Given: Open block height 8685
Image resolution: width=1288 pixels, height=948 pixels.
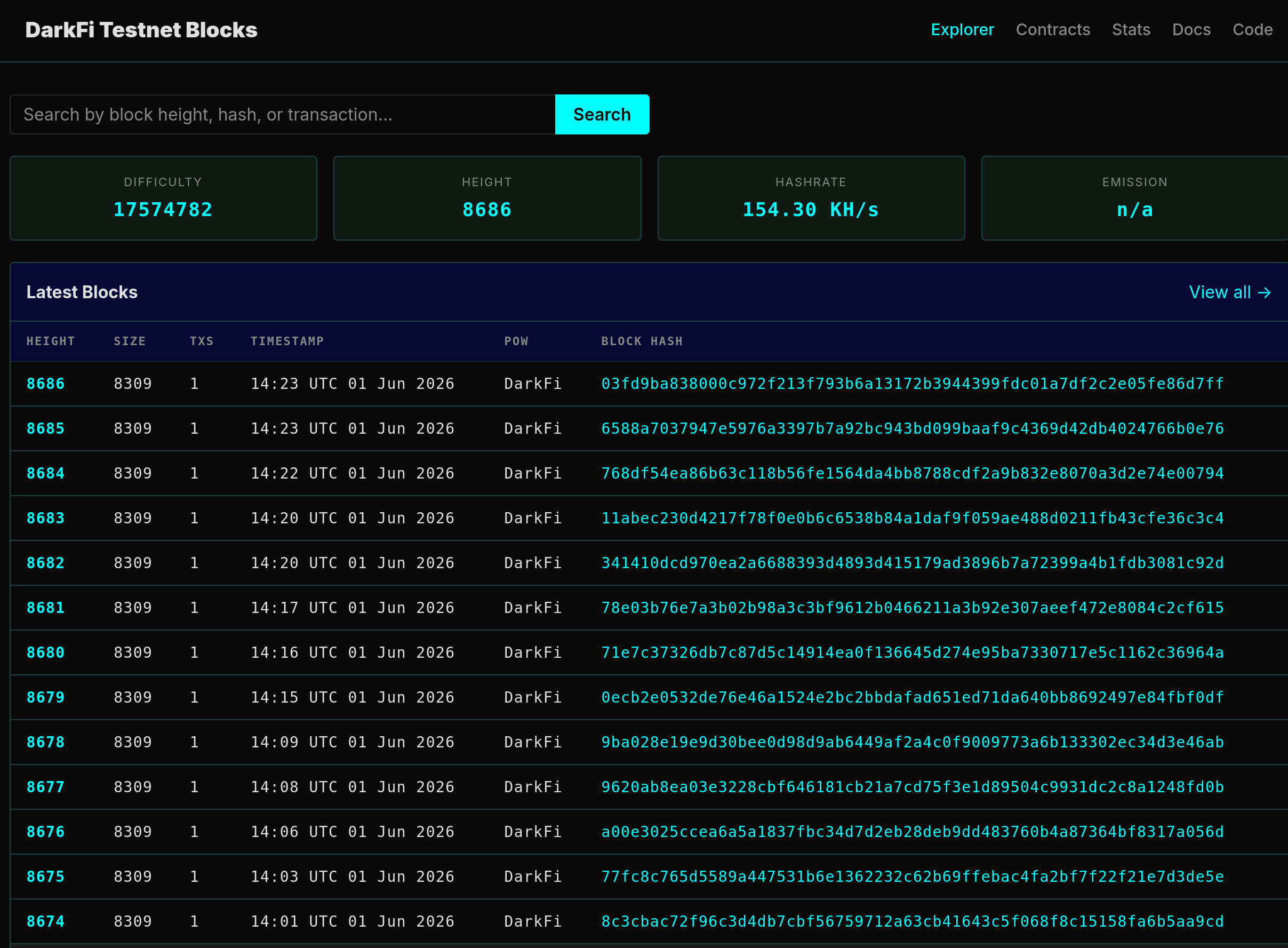Looking at the screenshot, I should coord(45,429).
